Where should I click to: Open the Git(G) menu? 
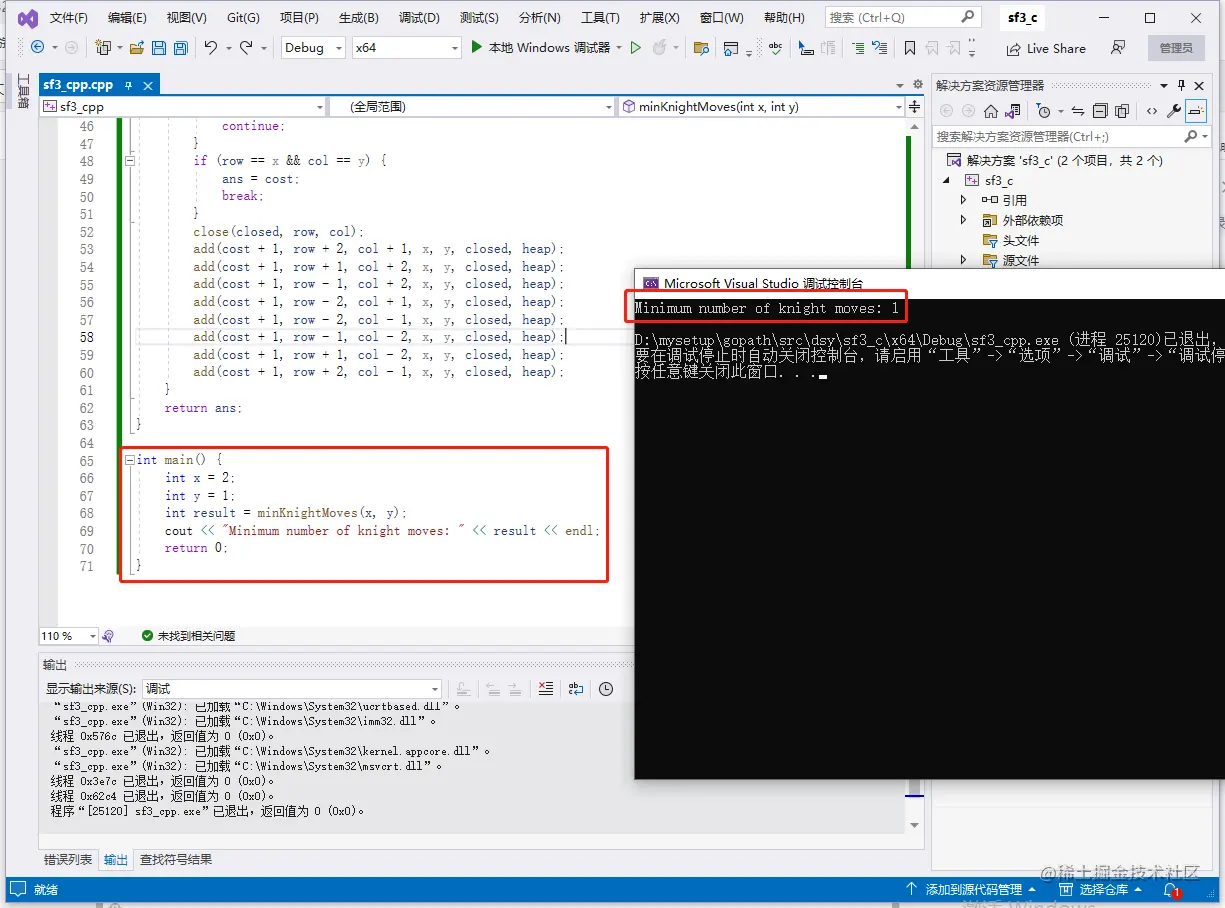coord(243,18)
